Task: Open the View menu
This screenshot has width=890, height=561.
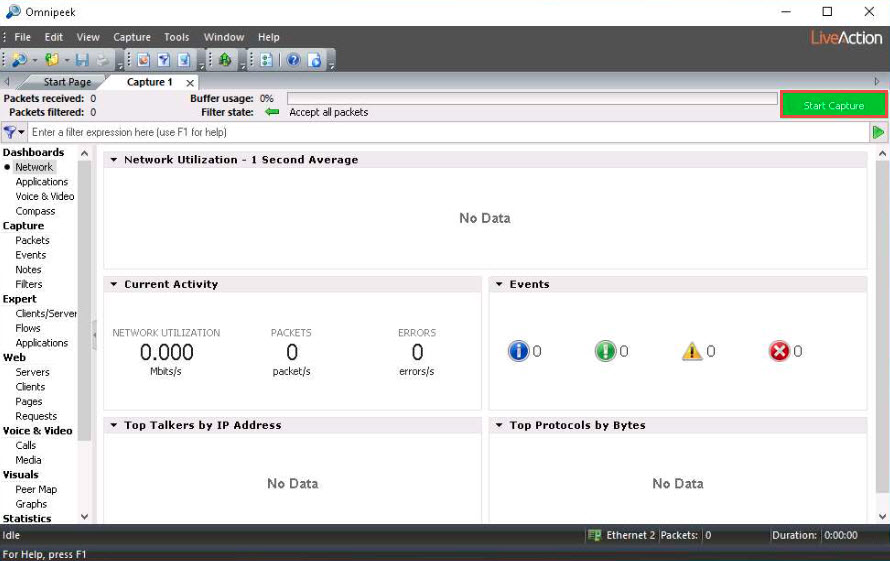Action: coord(88,37)
